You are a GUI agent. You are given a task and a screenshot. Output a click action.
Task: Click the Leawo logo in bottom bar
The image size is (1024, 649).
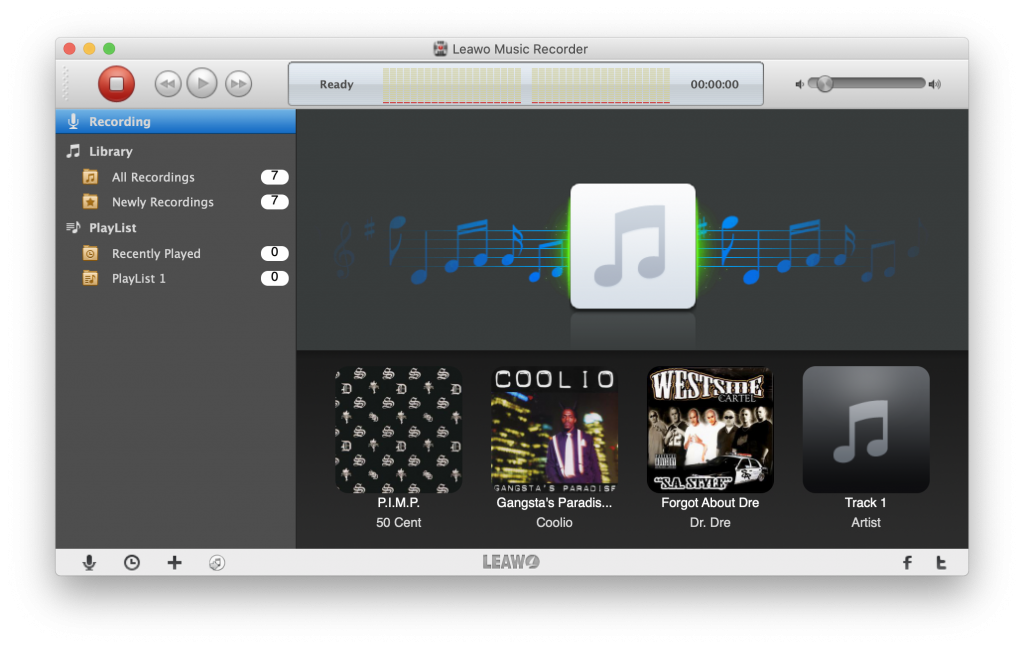(511, 562)
